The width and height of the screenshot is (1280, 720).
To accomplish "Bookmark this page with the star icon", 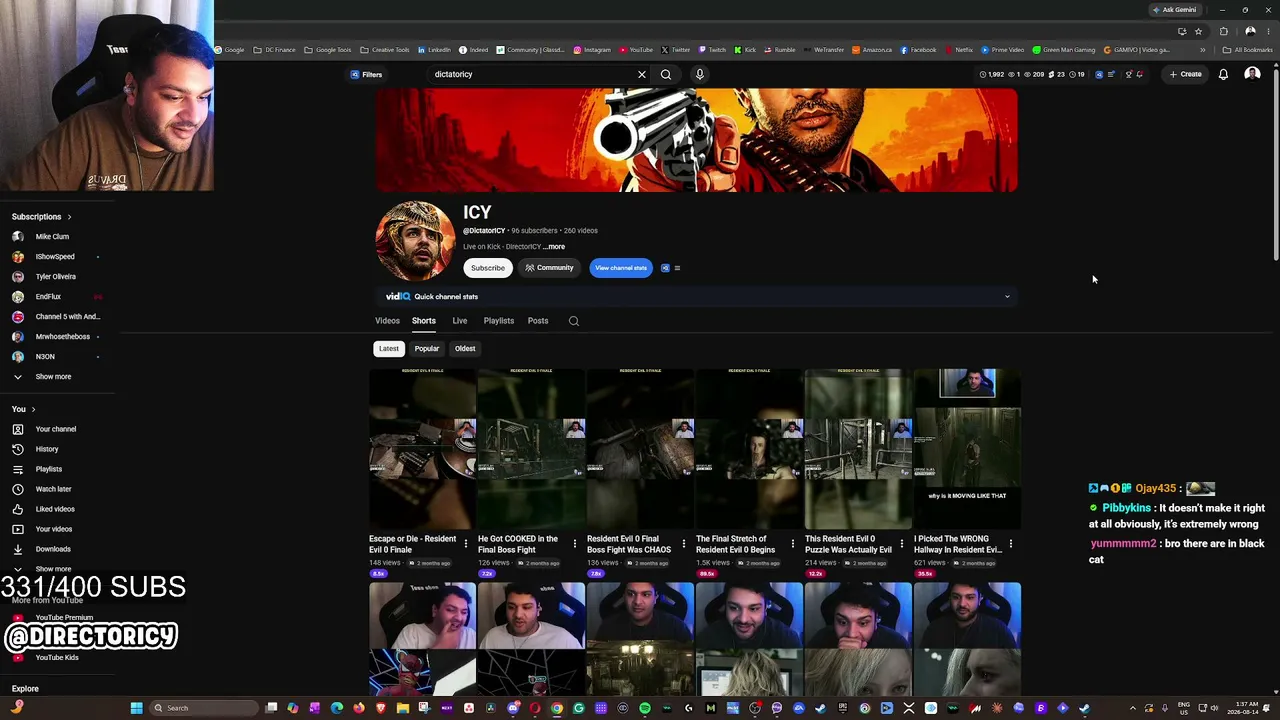I will click(x=1198, y=31).
